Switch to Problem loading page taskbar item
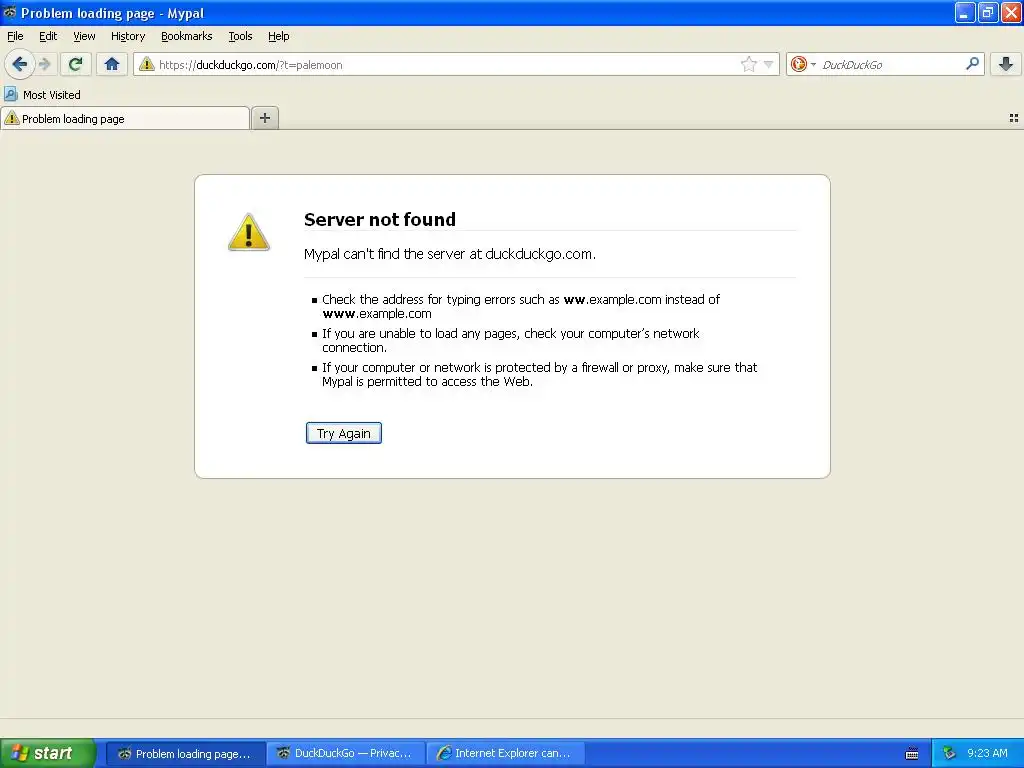 [185, 754]
